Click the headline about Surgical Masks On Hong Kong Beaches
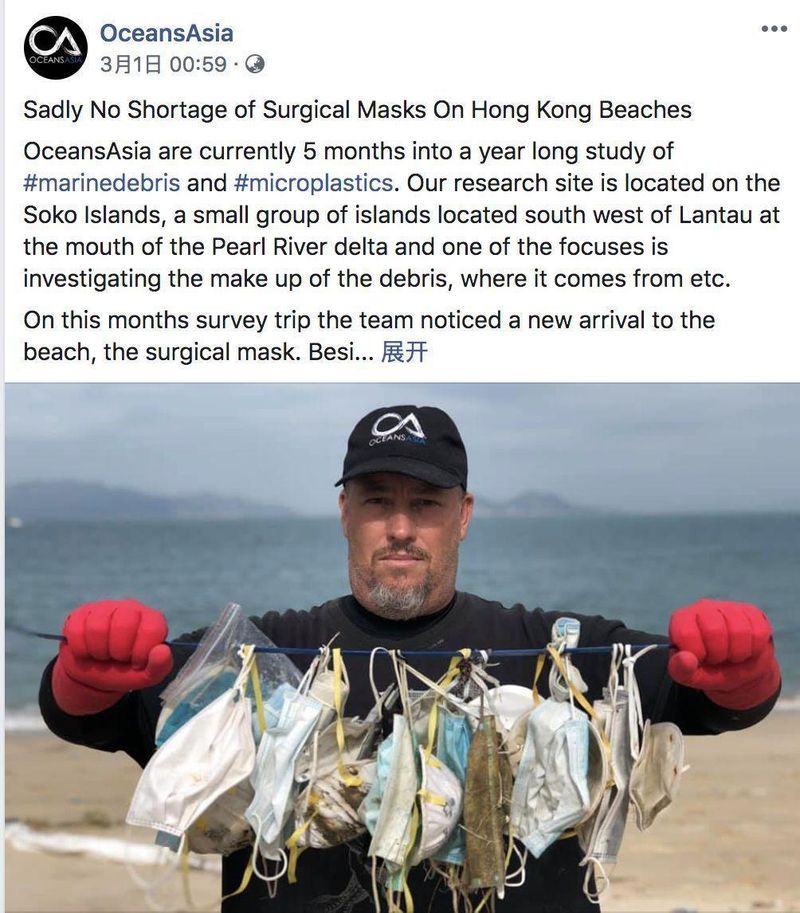Screen dimensions: 800x913 tap(357, 109)
